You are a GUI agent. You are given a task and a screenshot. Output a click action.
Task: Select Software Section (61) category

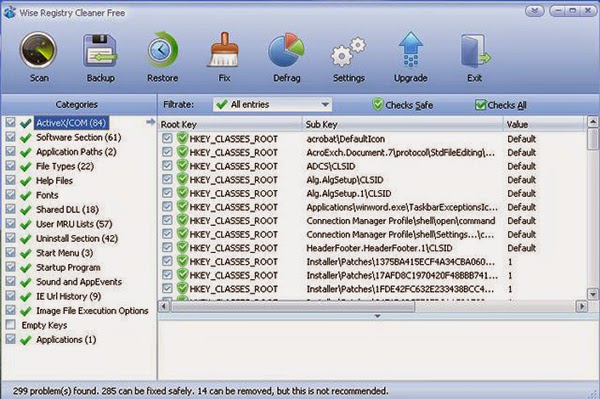click(78, 137)
